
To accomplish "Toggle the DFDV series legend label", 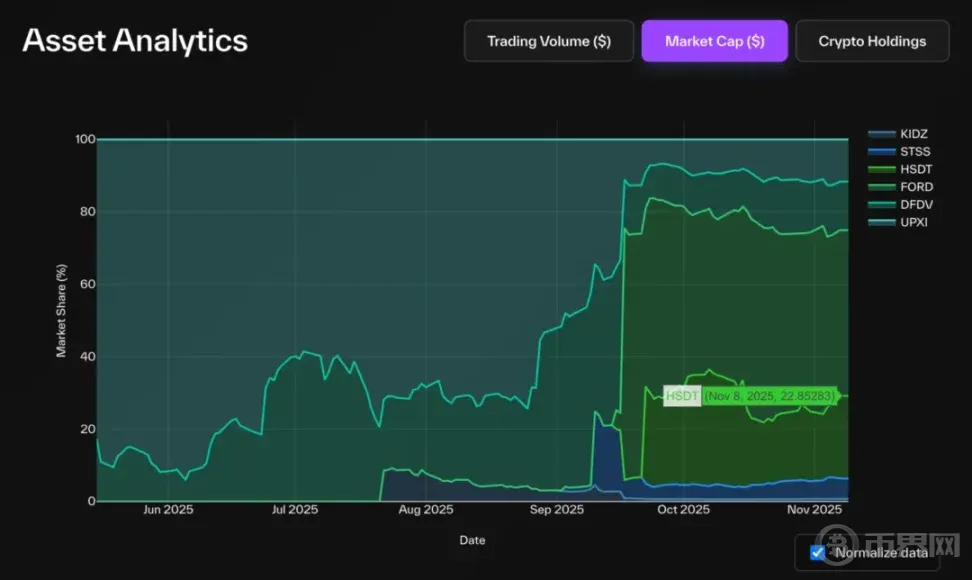I will tap(917, 204).
